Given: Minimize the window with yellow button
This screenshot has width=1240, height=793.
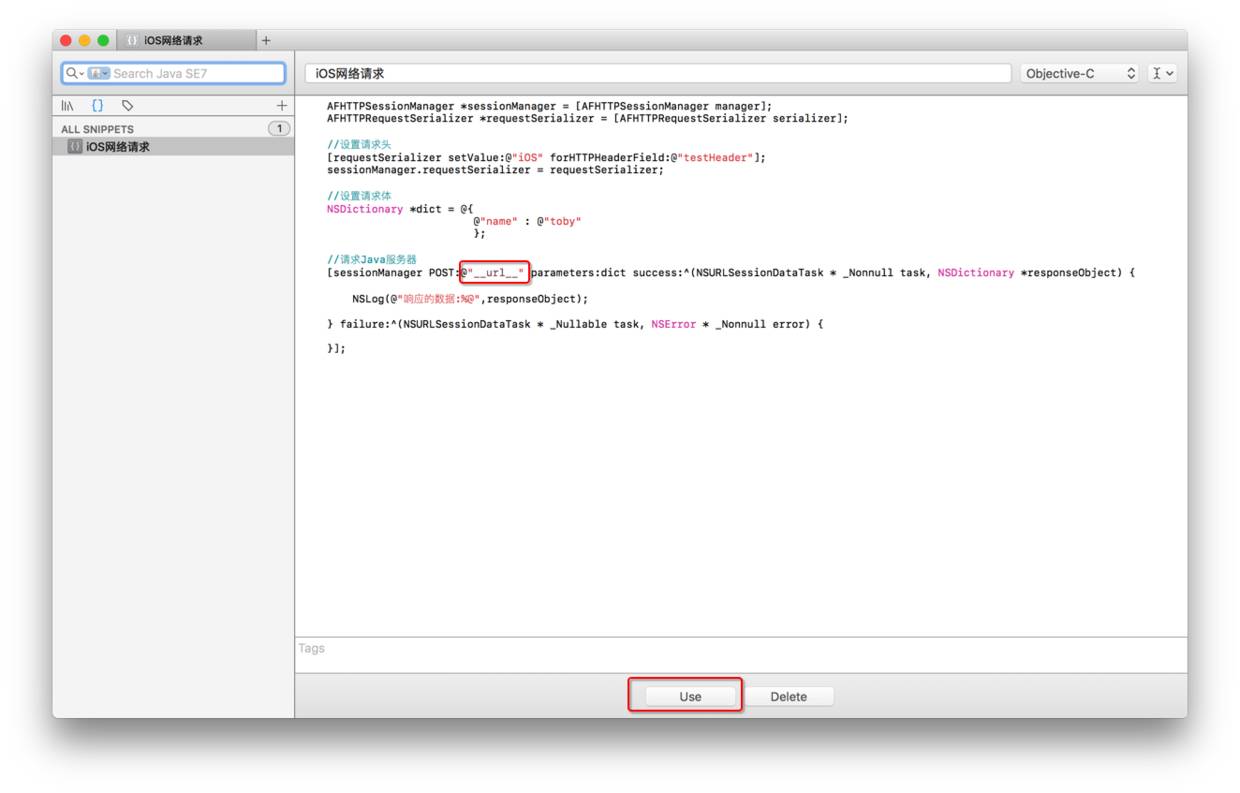Looking at the screenshot, I should (84, 41).
